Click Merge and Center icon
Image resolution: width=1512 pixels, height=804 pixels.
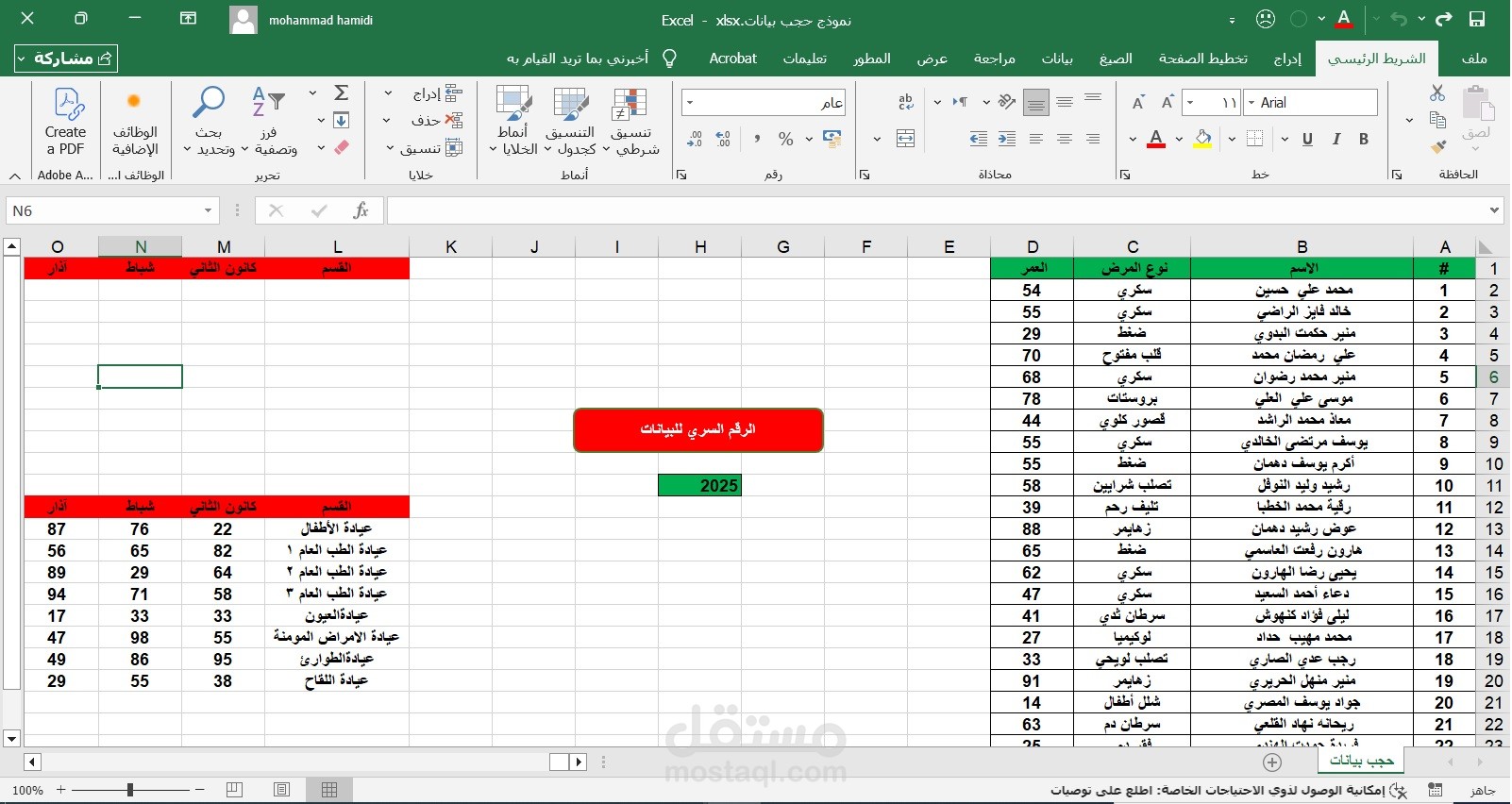(905, 139)
